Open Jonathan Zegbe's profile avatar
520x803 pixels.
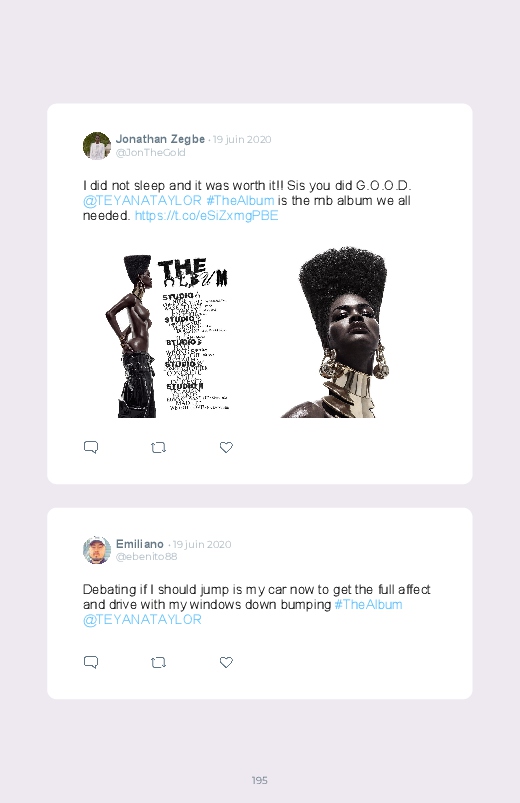(97, 146)
